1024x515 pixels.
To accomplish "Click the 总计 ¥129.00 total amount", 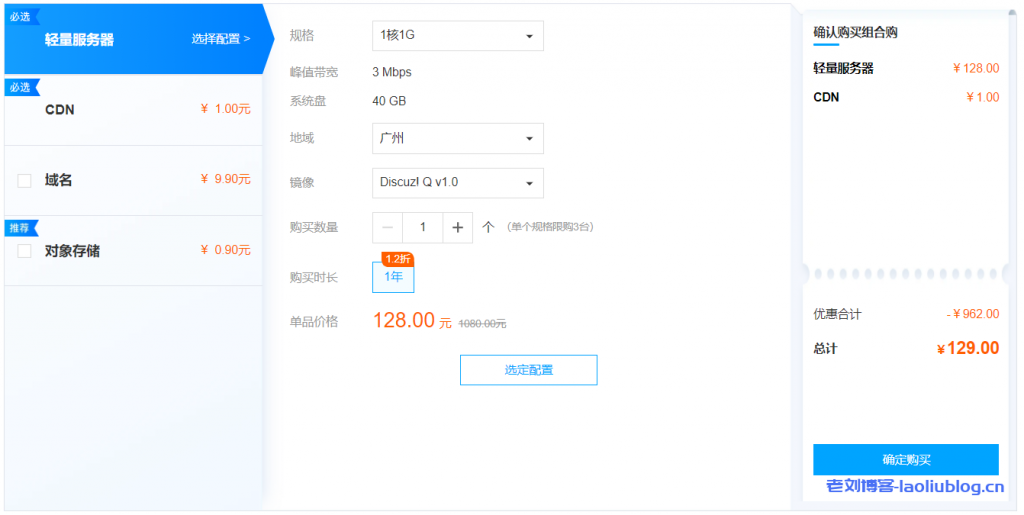I will (968, 349).
